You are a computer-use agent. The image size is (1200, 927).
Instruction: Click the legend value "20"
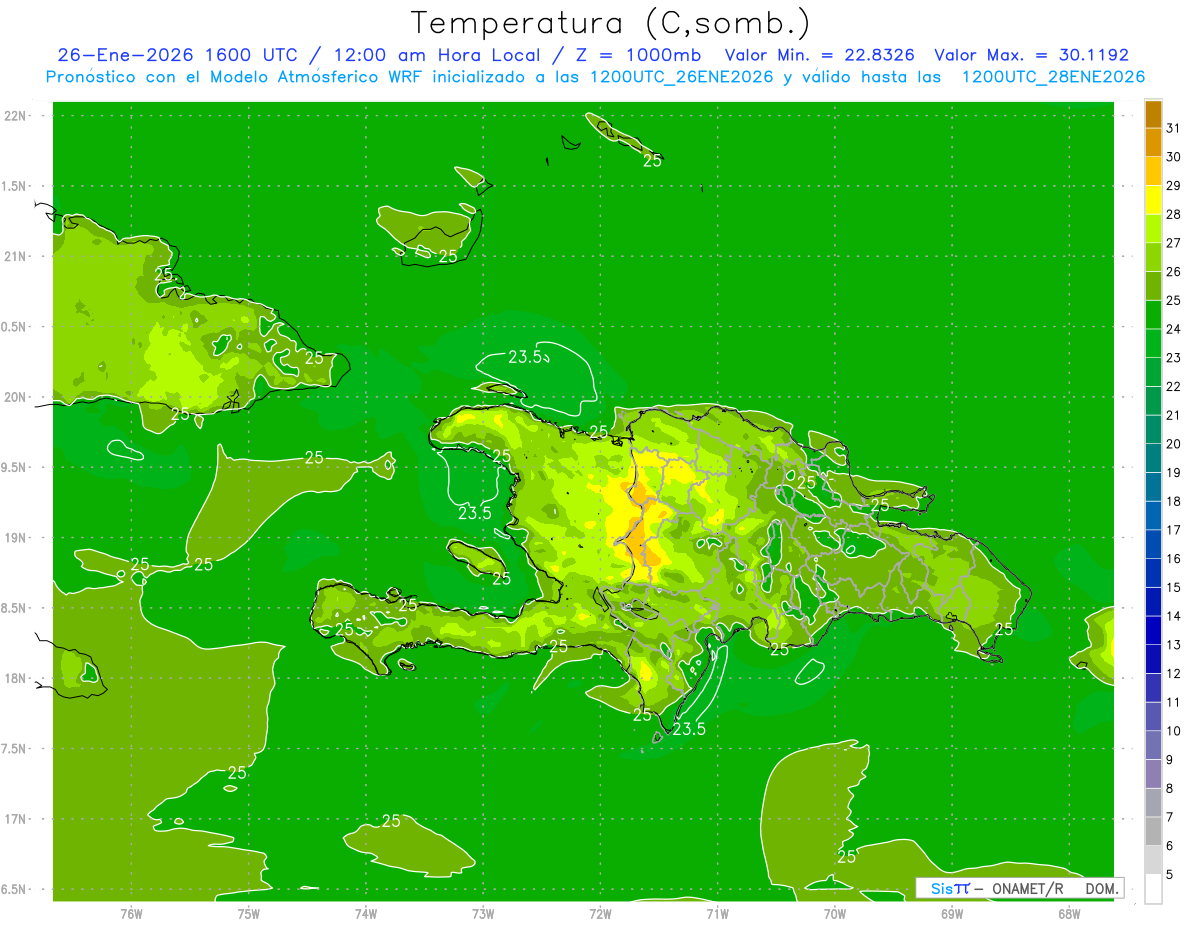point(1173,444)
